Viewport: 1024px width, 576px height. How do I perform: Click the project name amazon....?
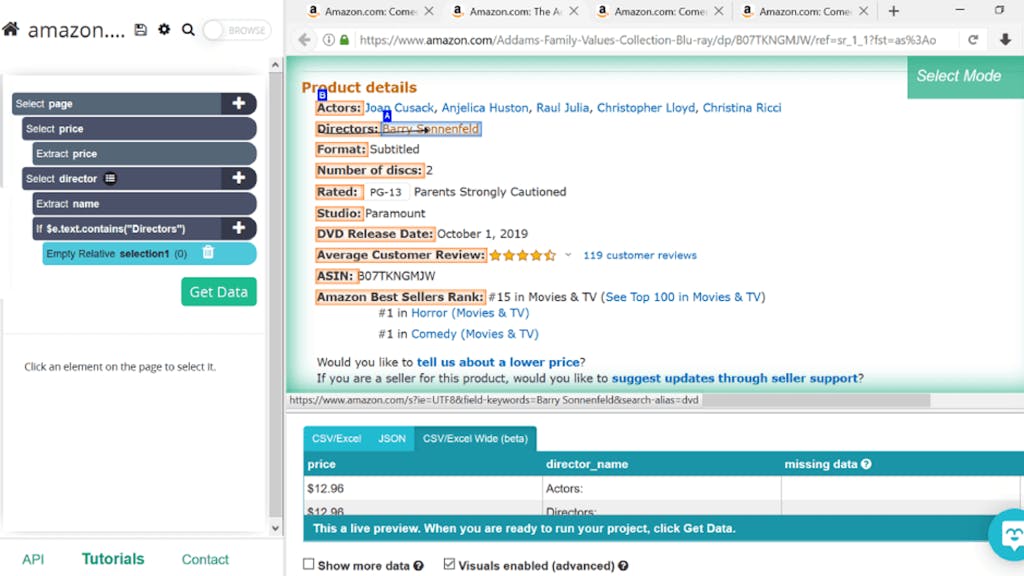(x=76, y=30)
